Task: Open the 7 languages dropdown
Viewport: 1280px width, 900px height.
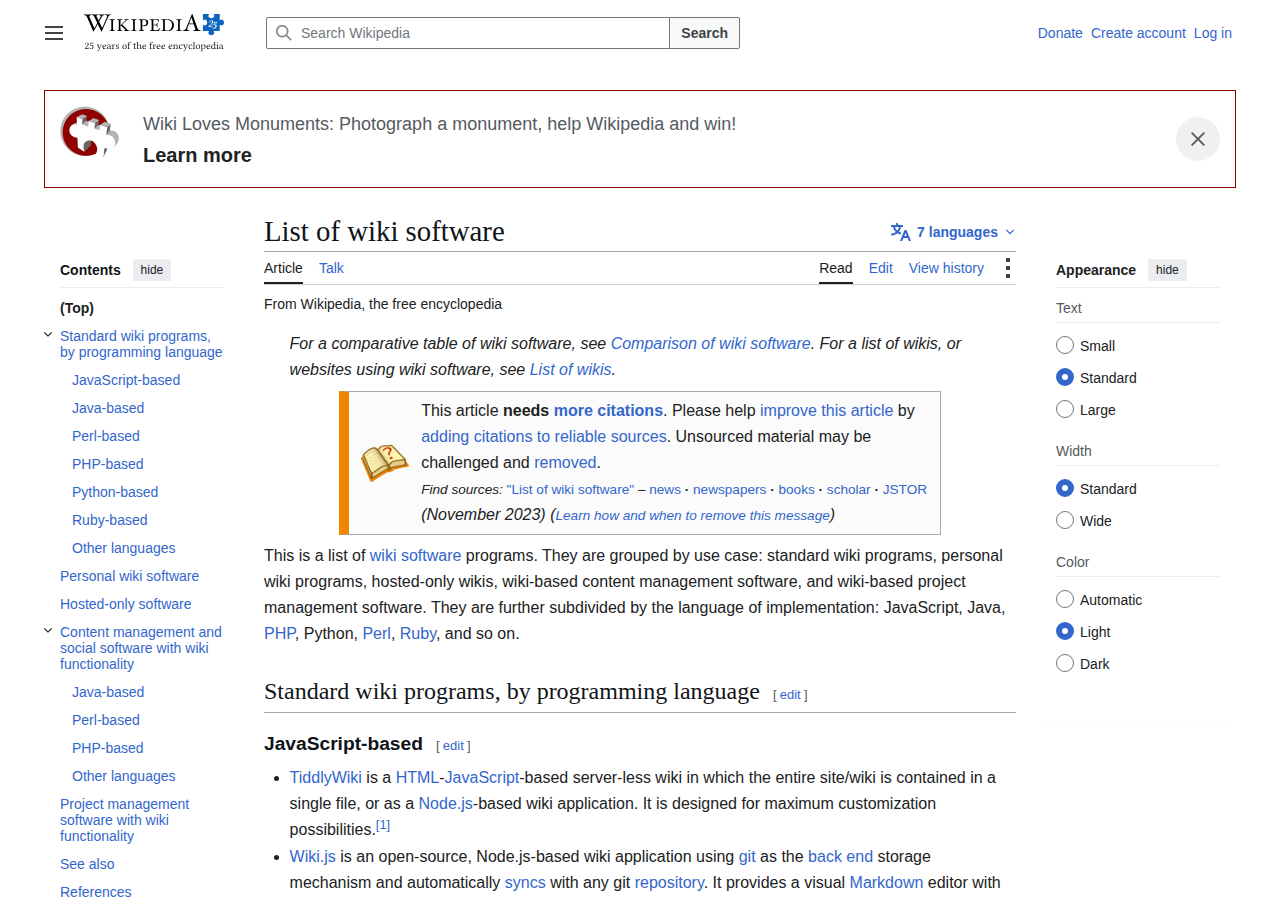Action: pos(953,232)
